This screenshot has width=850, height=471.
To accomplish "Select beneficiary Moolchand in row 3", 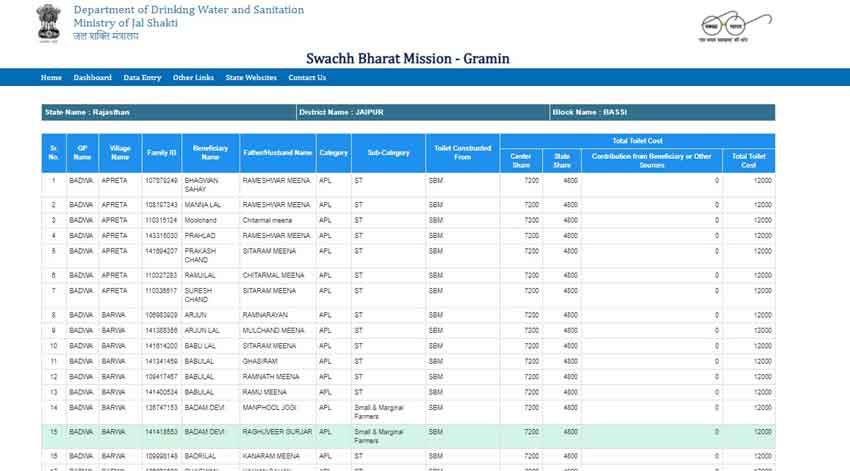I will 201,221.
